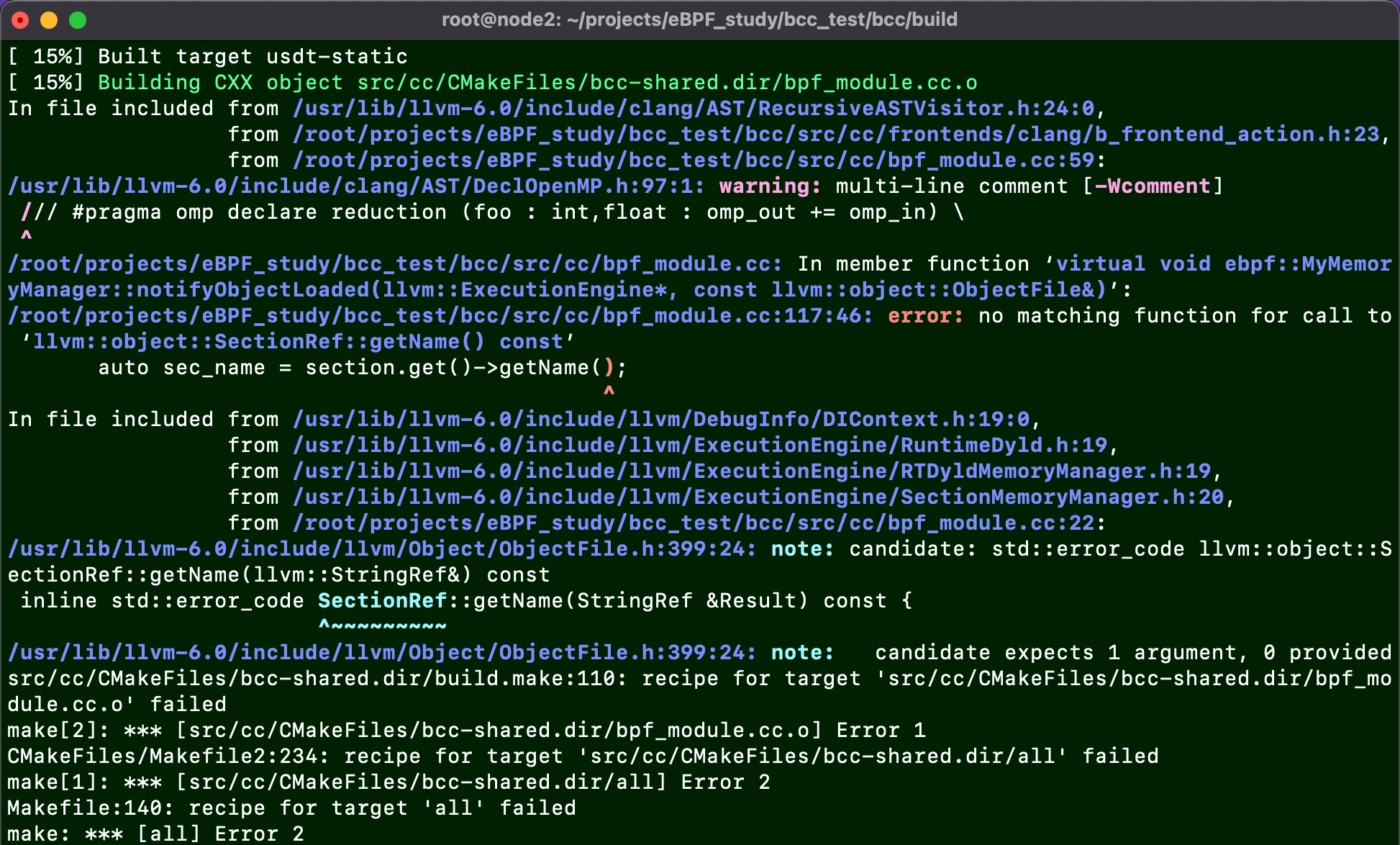The width and height of the screenshot is (1400, 845).
Task: Click 'CMakeFiles/Makefile2:234' line
Action: tap(583, 756)
